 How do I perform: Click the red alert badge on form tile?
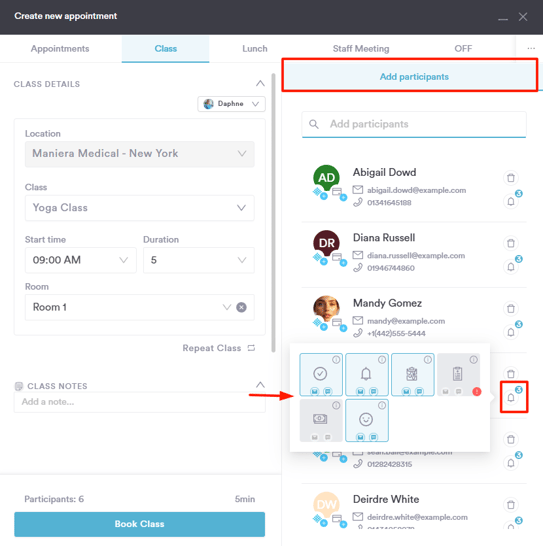[477, 391]
